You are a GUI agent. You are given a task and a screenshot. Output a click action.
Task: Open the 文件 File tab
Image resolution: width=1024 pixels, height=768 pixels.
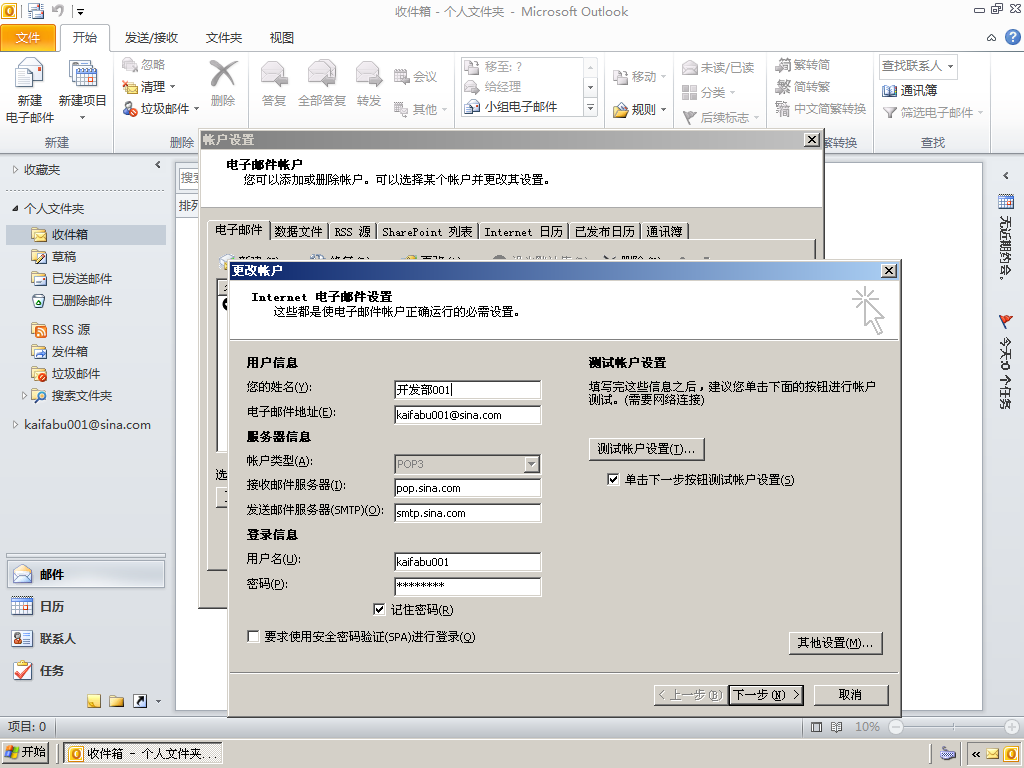[x=27, y=38]
